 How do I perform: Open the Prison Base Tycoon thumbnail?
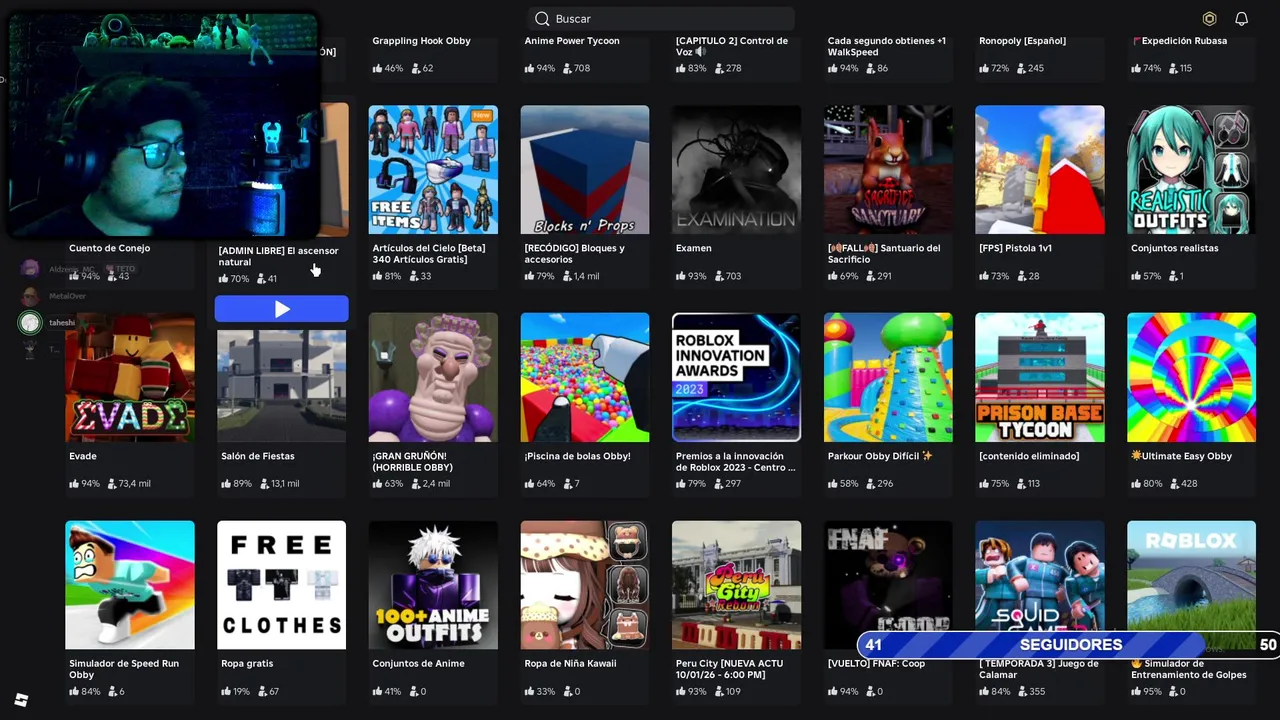coord(1040,377)
